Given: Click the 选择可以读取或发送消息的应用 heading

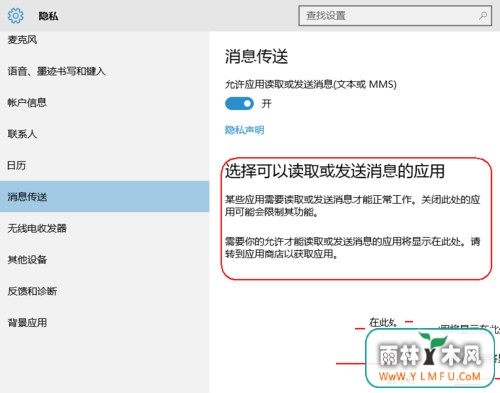Looking at the screenshot, I should pyautogui.click(x=335, y=171).
